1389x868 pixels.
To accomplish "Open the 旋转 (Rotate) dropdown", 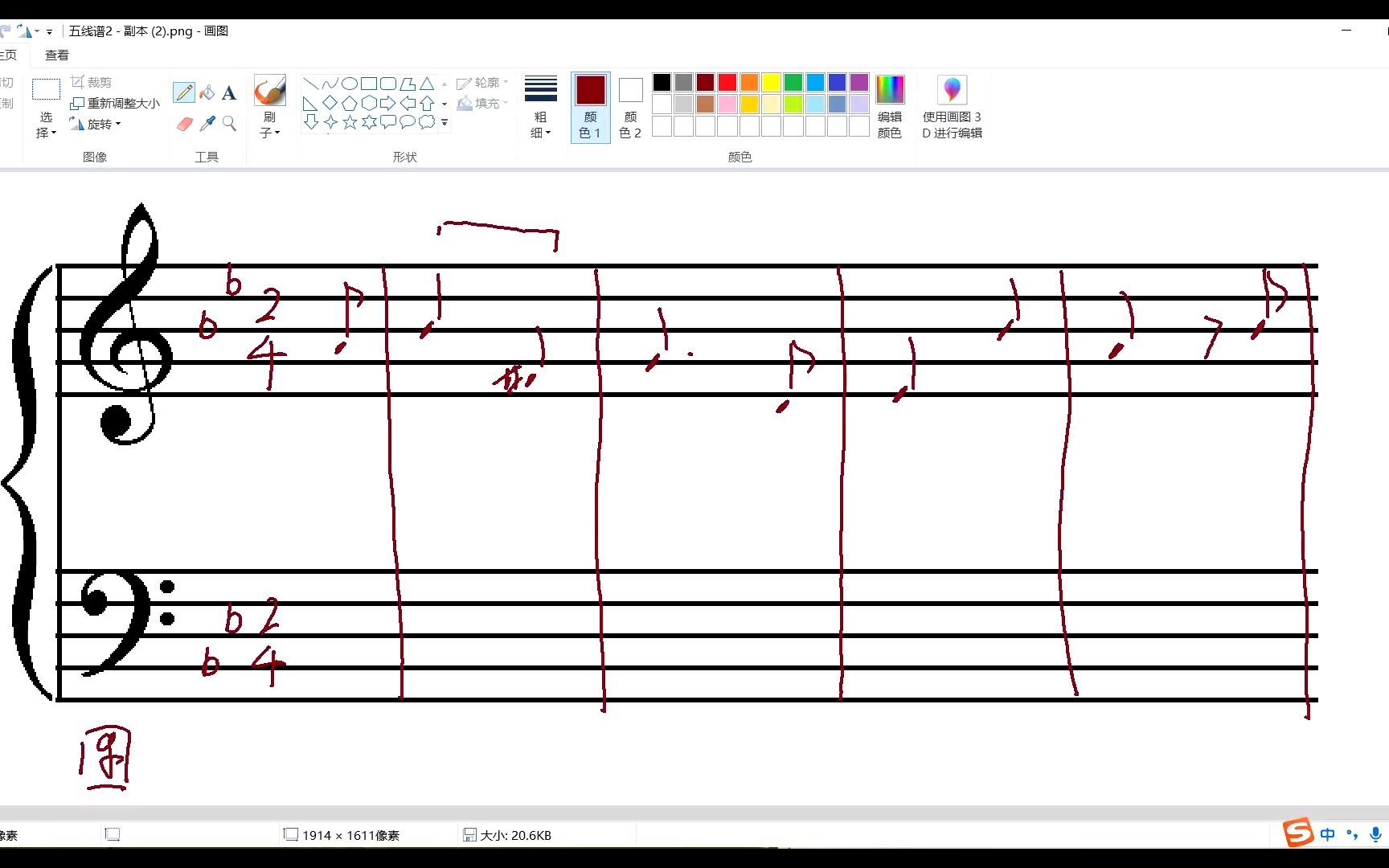I will [x=95, y=125].
